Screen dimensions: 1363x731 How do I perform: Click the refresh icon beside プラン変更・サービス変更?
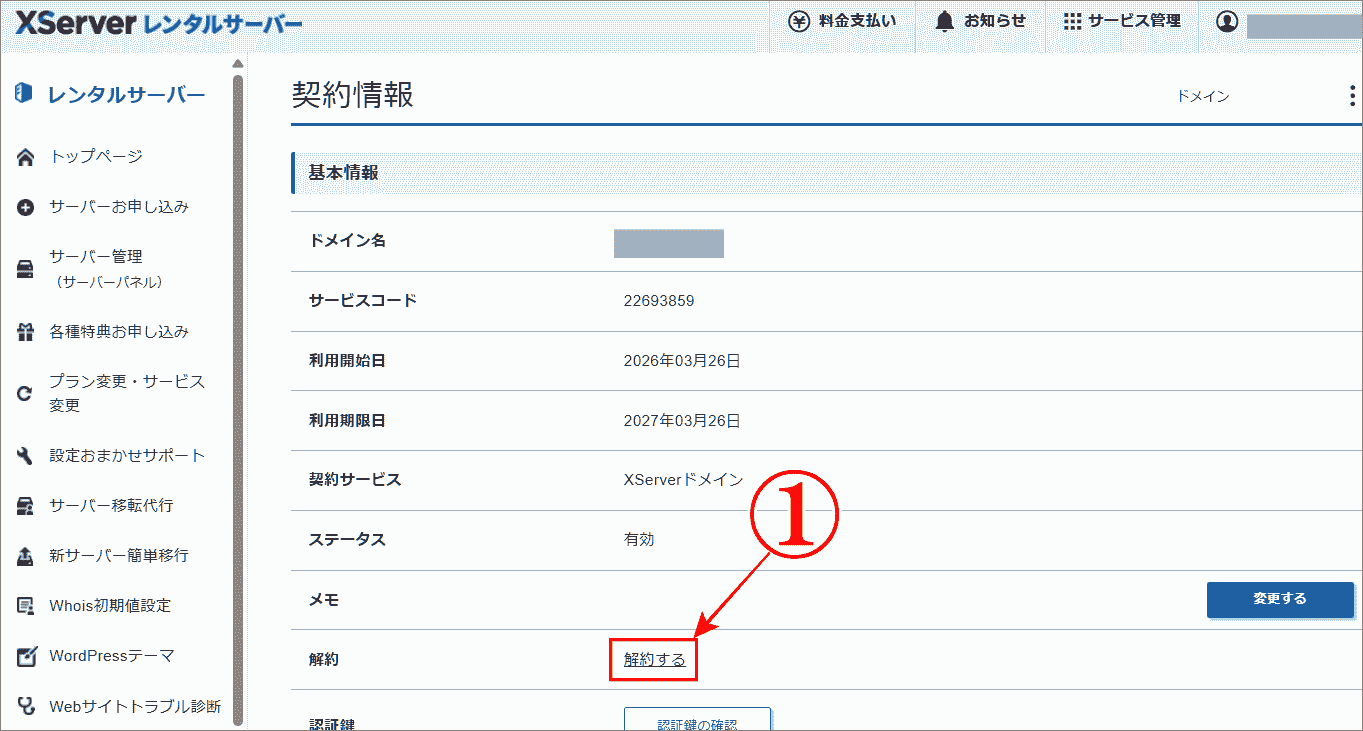pos(26,394)
